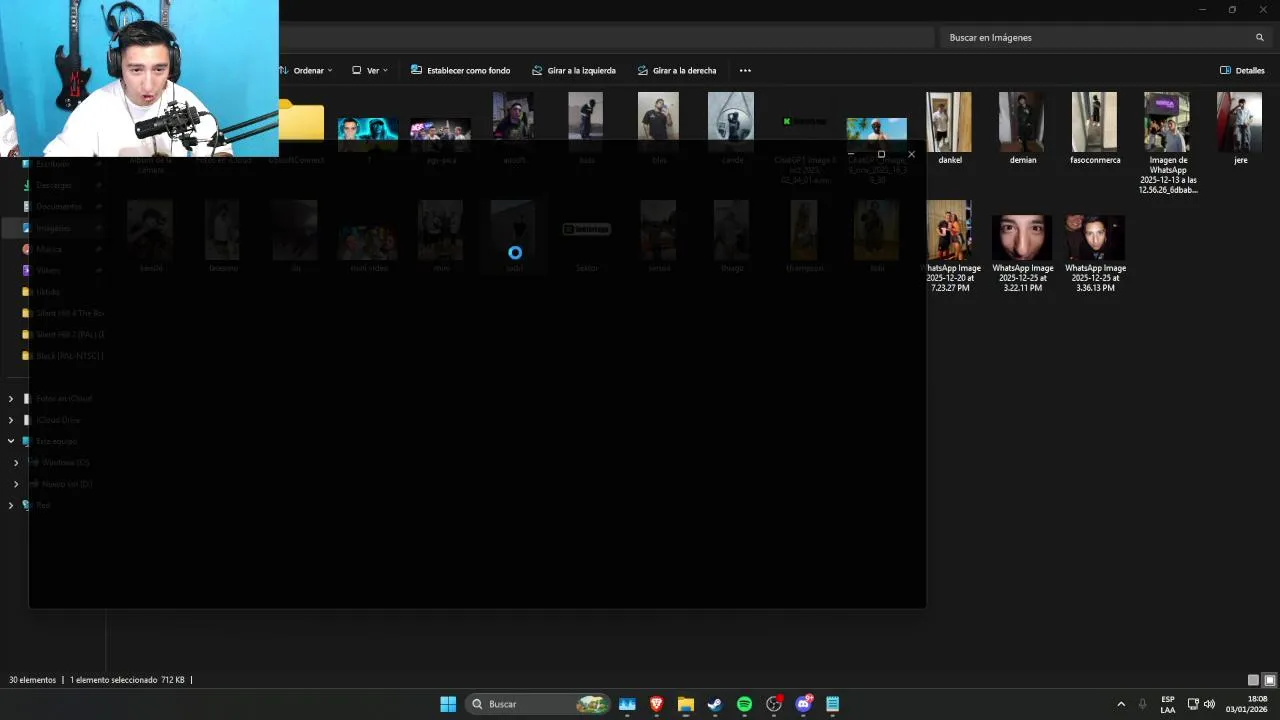Launch Brave browser from taskbar
Viewport: 1280px width, 720px height.
click(x=656, y=704)
